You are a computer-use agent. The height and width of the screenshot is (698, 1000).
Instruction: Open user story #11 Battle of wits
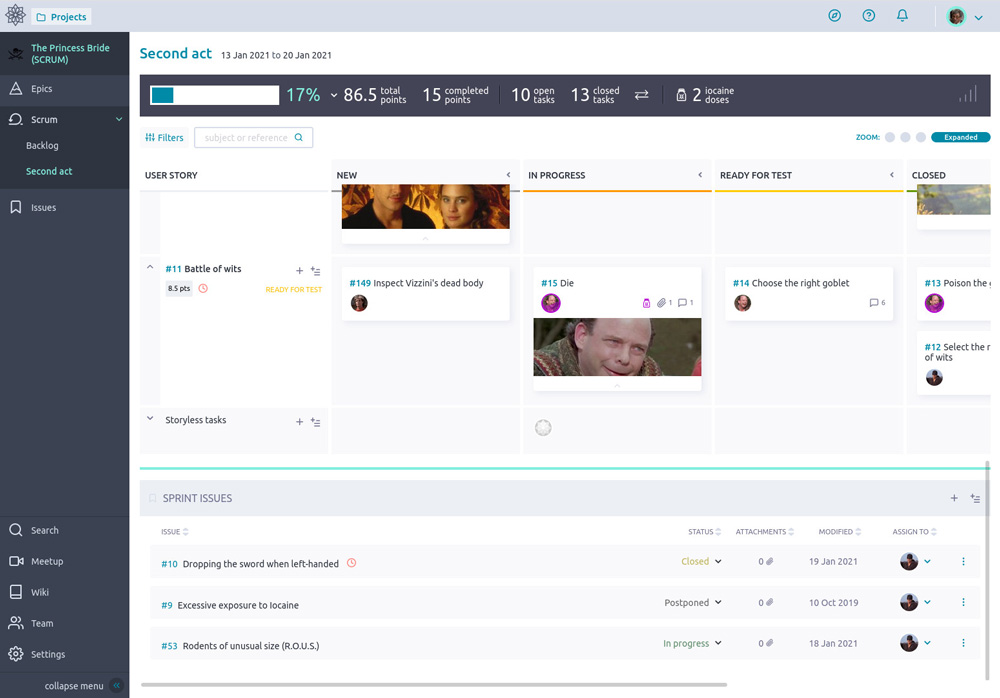tap(203, 269)
